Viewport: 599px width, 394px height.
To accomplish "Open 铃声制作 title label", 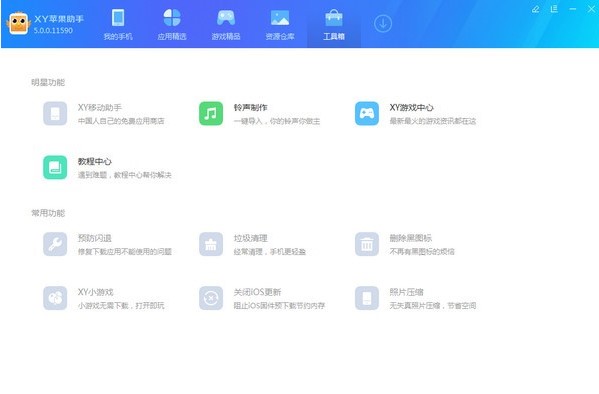I will tap(250, 107).
